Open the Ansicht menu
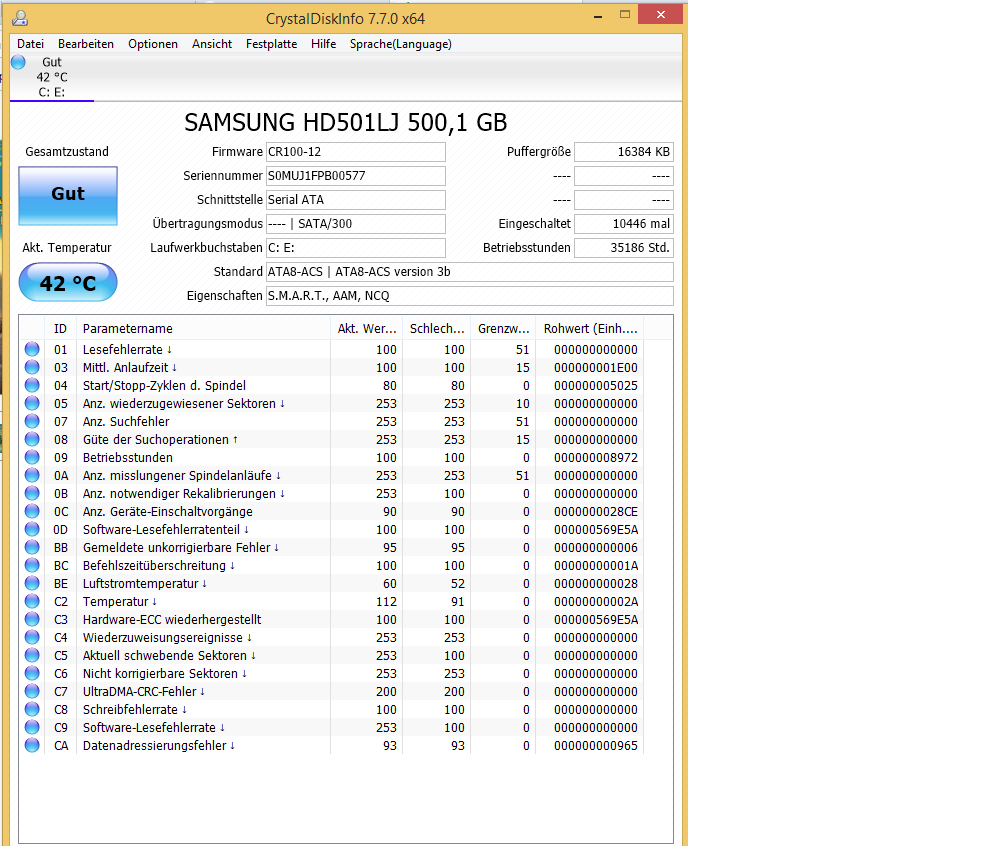 coord(212,44)
